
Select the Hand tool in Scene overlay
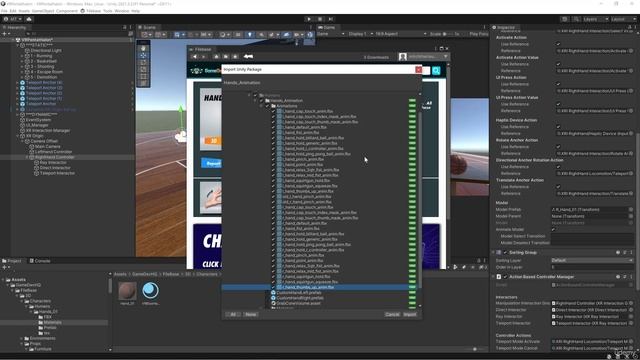143,48
